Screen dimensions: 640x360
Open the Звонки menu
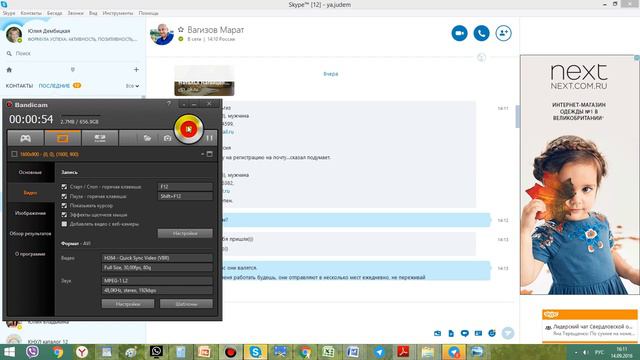coord(76,13)
